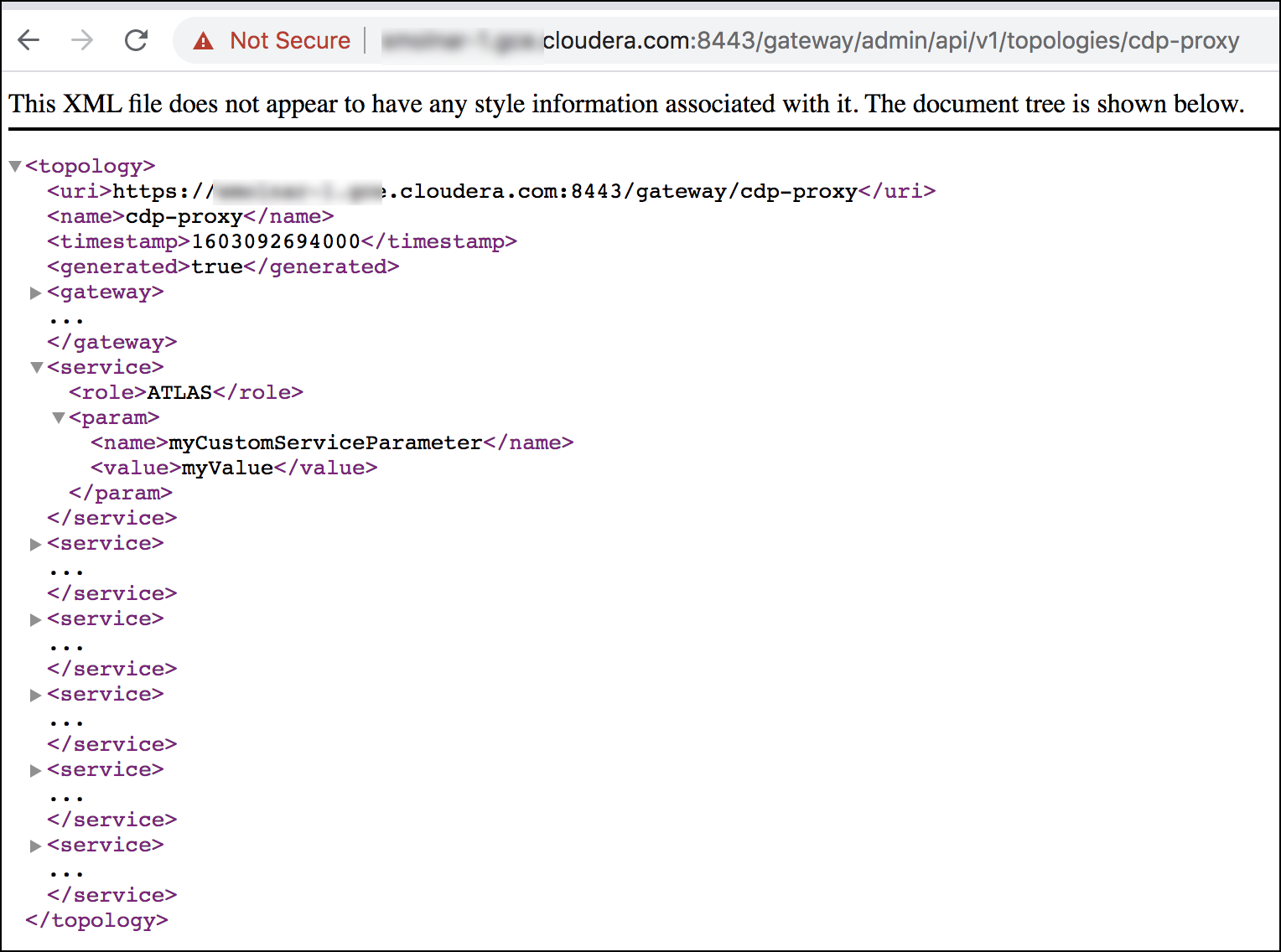Expand the last collapsed service node
This screenshot has height=952, width=1281.
coord(36,846)
